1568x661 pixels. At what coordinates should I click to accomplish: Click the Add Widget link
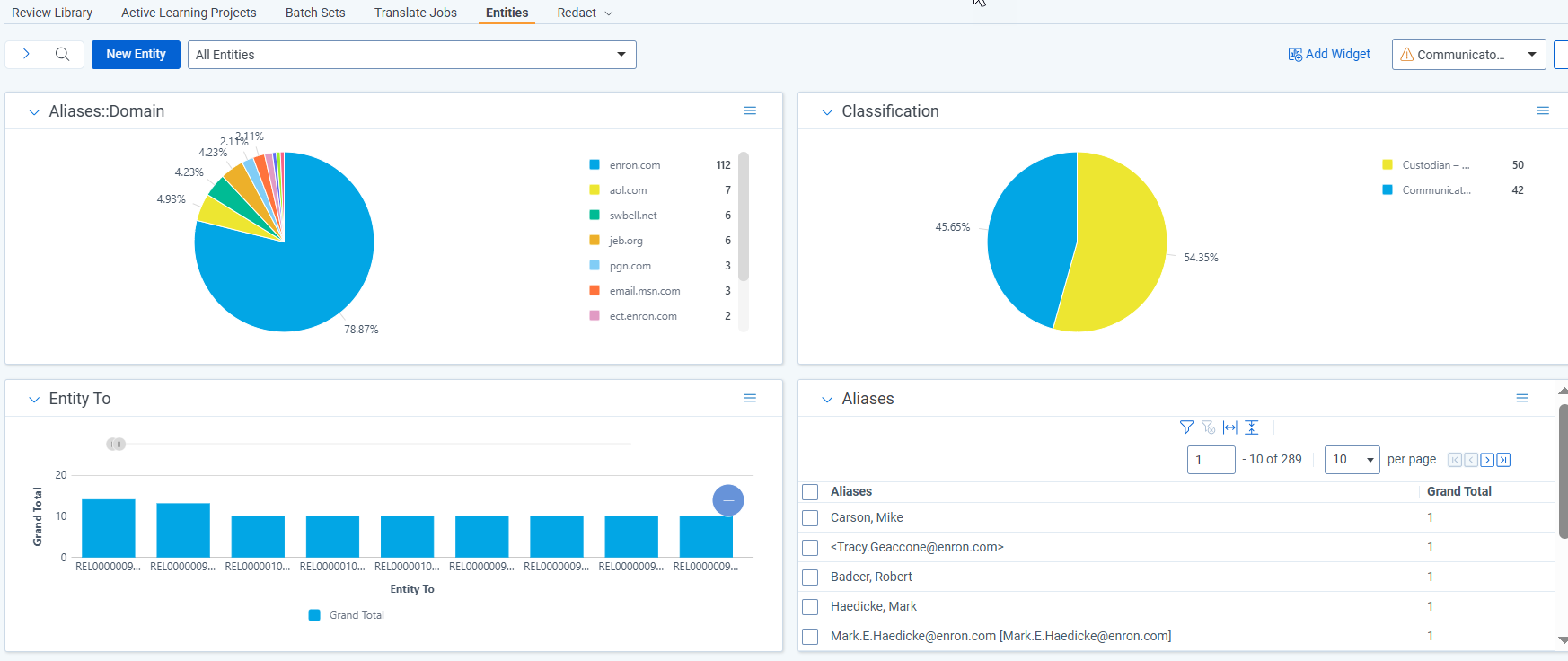tap(1329, 55)
